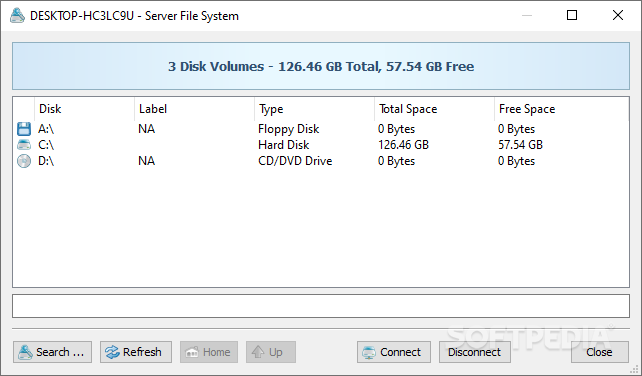
Task: Click the Floppy Disk type cell
Action: point(289,129)
